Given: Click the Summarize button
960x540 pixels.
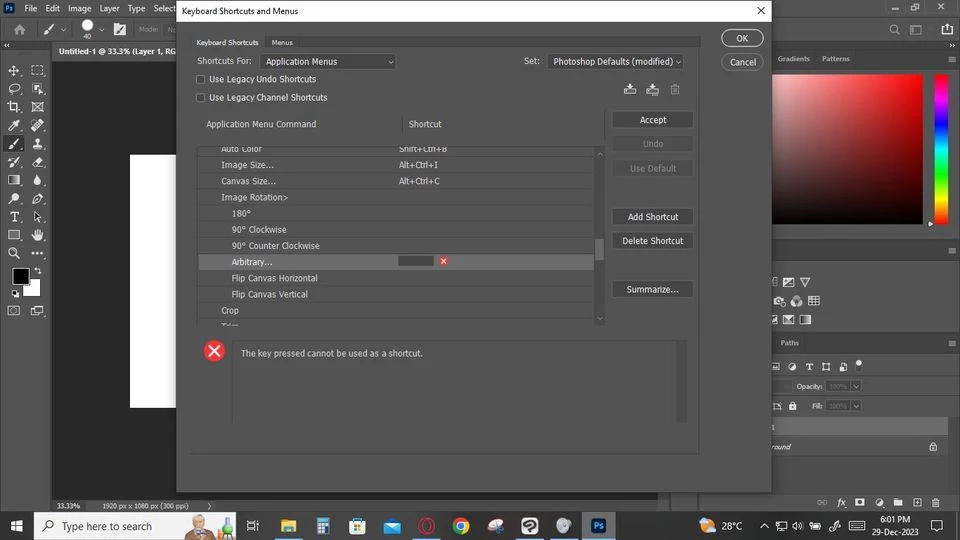Looking at the screenshot, I should [653, 289].
